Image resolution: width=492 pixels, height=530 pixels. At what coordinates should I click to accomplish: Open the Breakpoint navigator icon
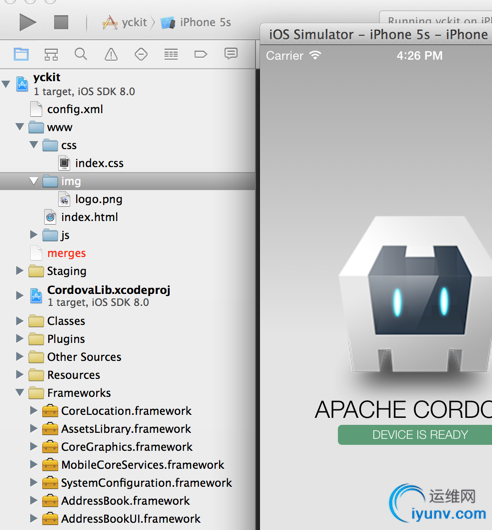coord(201,54)
